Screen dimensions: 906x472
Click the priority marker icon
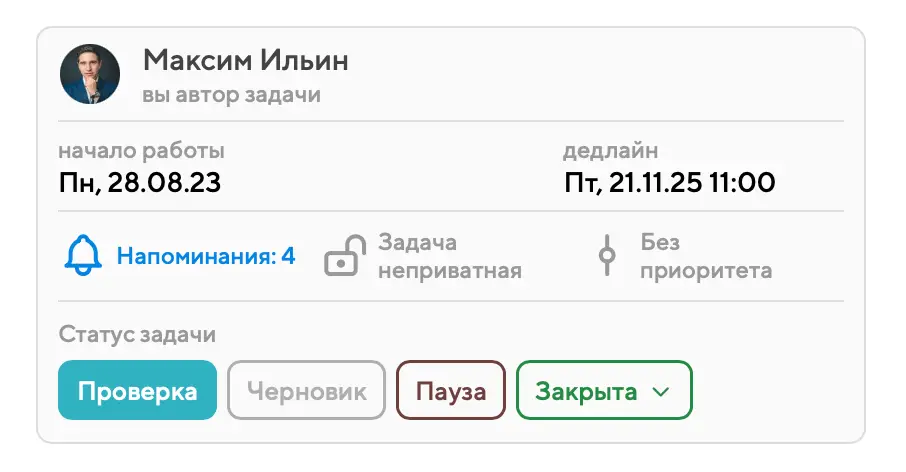point(606,256)
